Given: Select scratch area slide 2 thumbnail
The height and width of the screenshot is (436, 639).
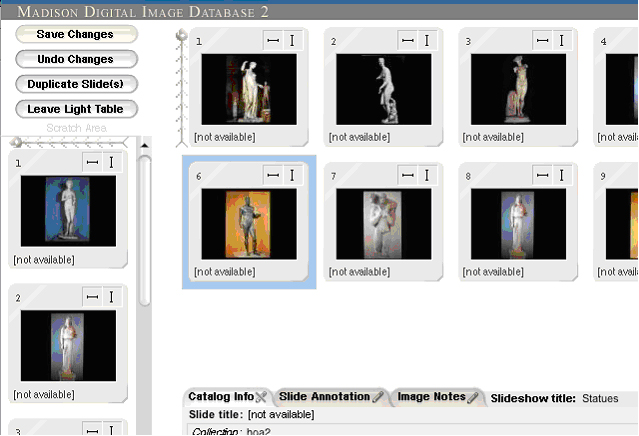Looking at the screenshot, I should pyautogui.click(x=68, y=346).
